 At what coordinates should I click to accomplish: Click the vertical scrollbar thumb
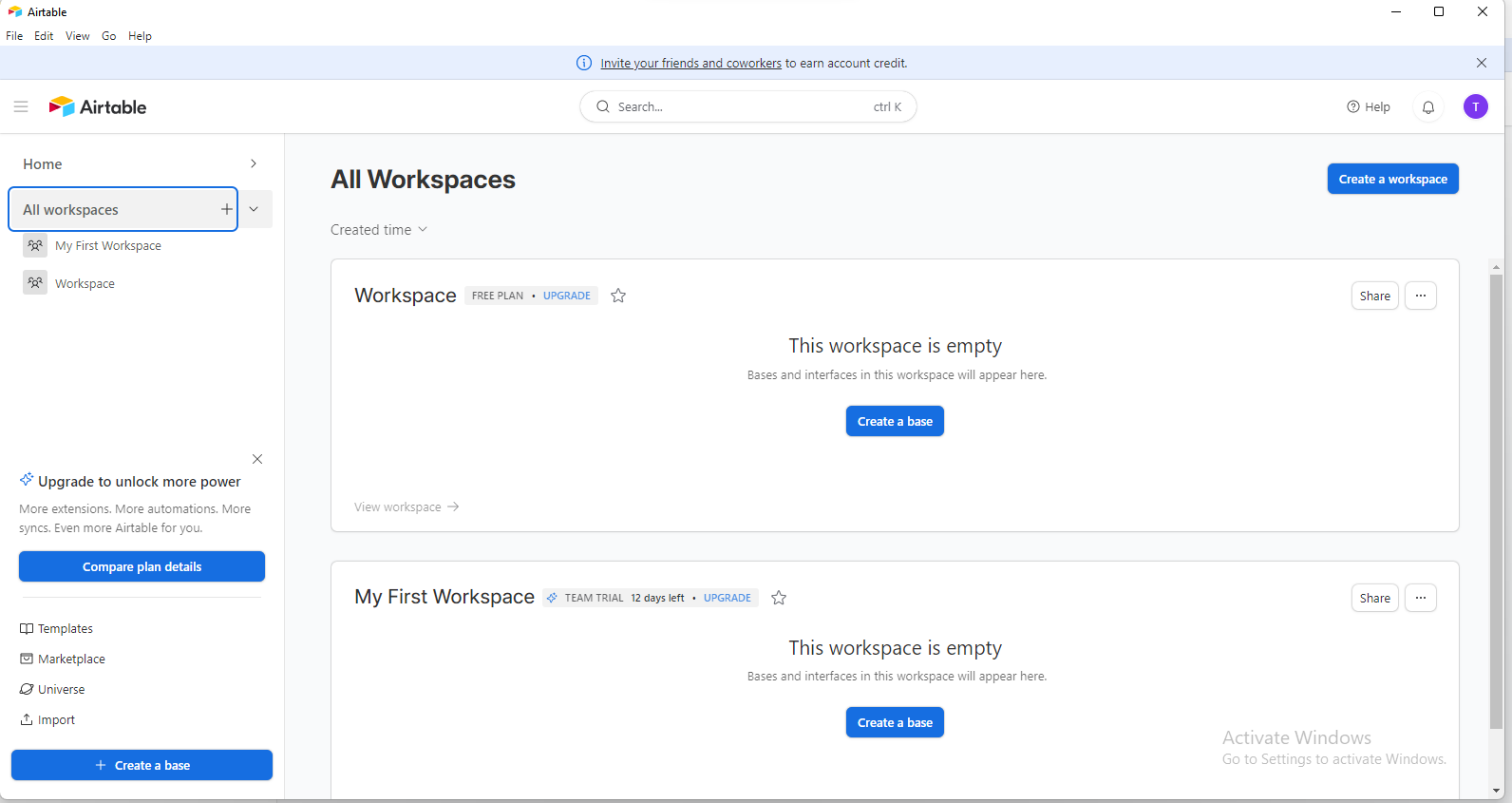pyautogui.click(x=1496, y=501)
